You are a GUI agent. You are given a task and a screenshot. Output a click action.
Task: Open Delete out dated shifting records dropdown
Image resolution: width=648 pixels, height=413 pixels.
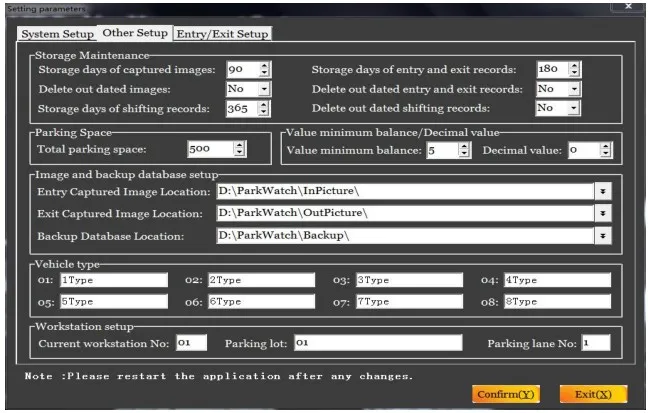coord(575,107)
